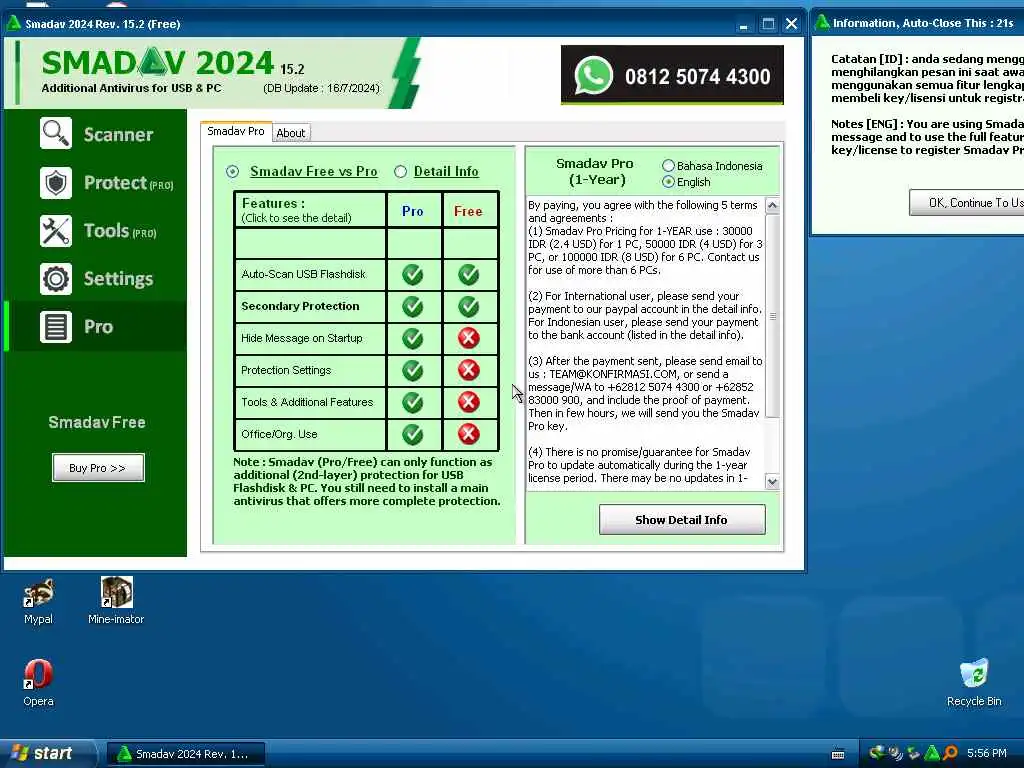Click the Free checkmark for Auto-Scan USB Flashdisk
This screenshot has width=1024, height=768.
(469, 274)
